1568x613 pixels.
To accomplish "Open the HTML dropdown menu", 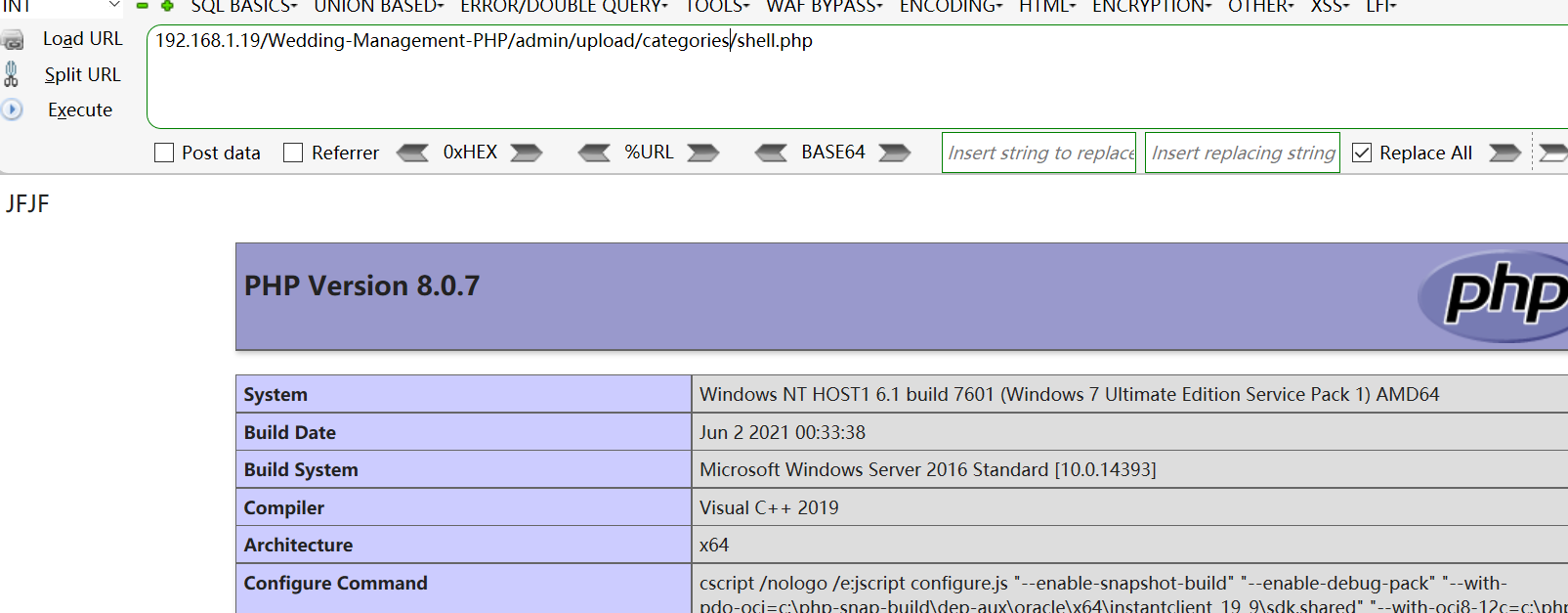I will (1047, 7).
